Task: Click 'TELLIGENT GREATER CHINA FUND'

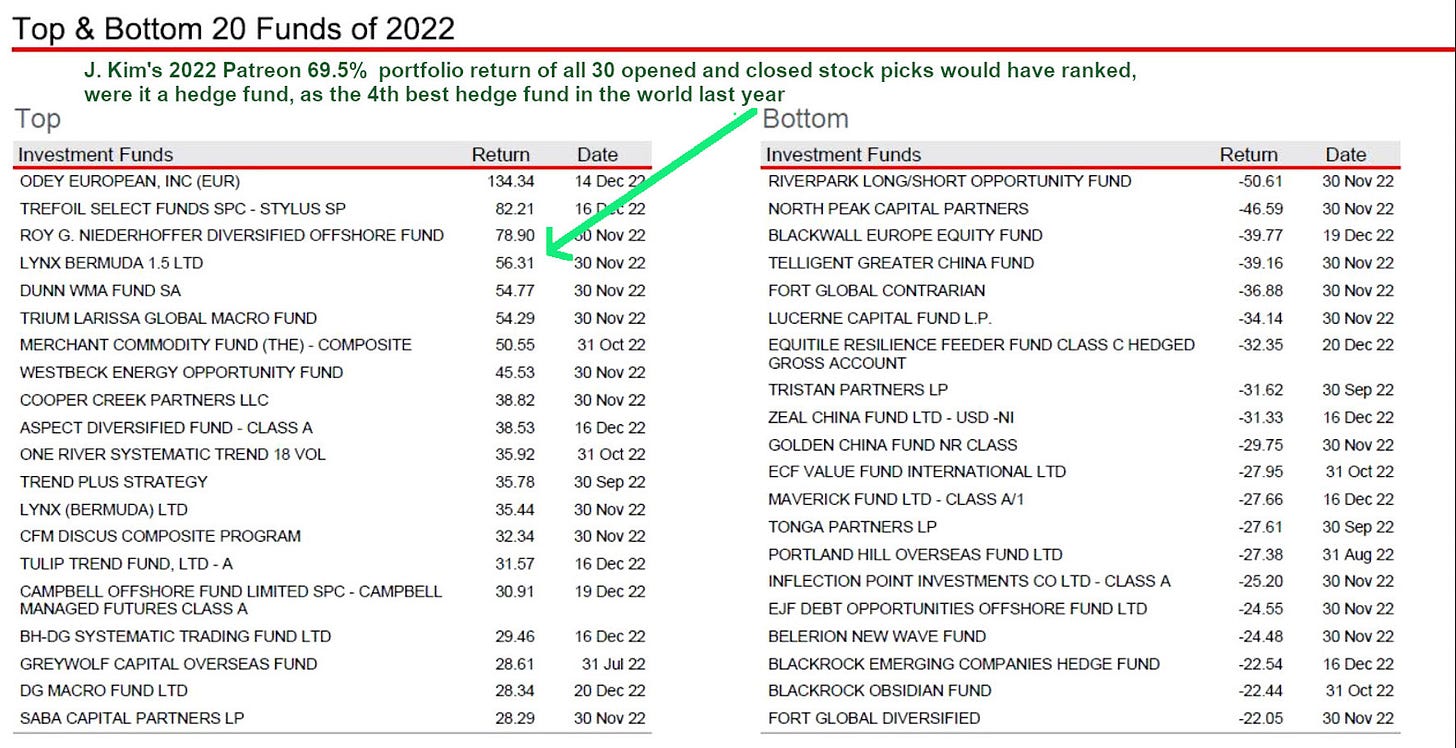Action: (x=901, y=263)
